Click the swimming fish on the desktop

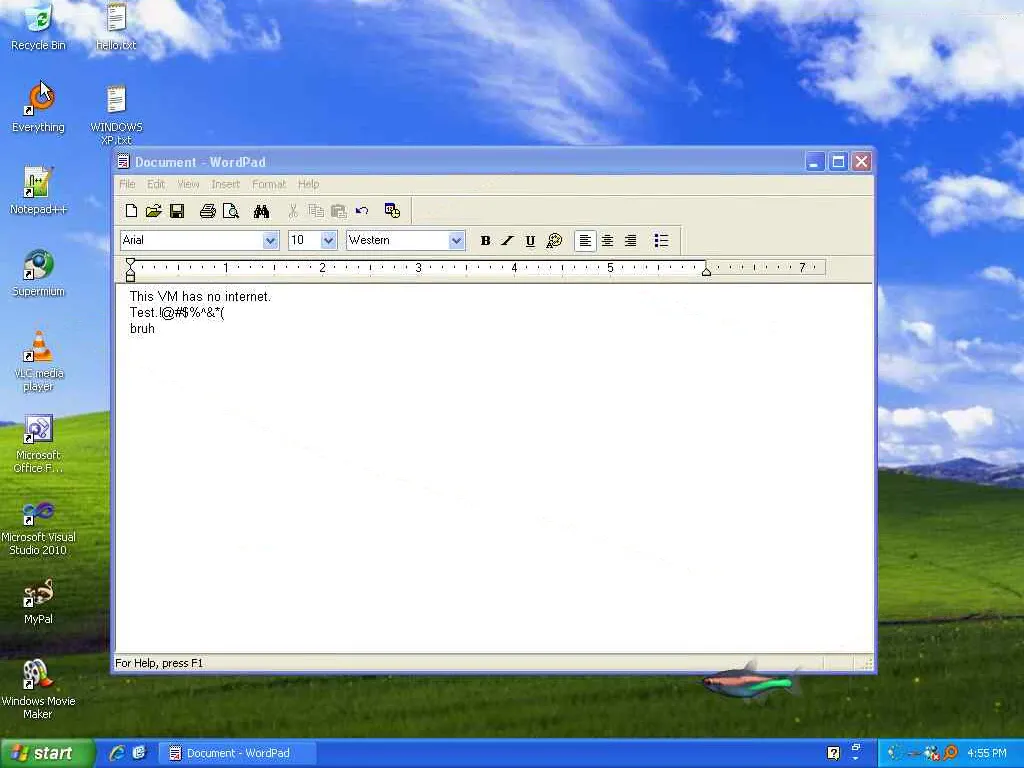[752, 682]
